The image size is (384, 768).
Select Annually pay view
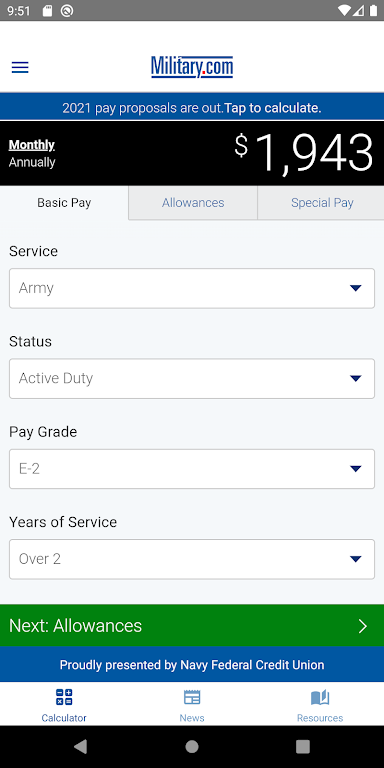point(32,162)
